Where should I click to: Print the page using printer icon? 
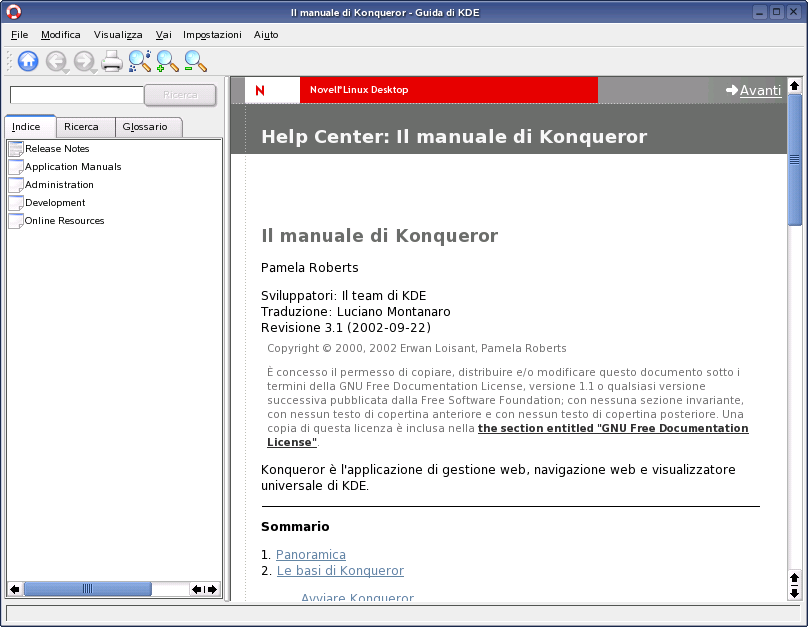(x=112, y=61)
